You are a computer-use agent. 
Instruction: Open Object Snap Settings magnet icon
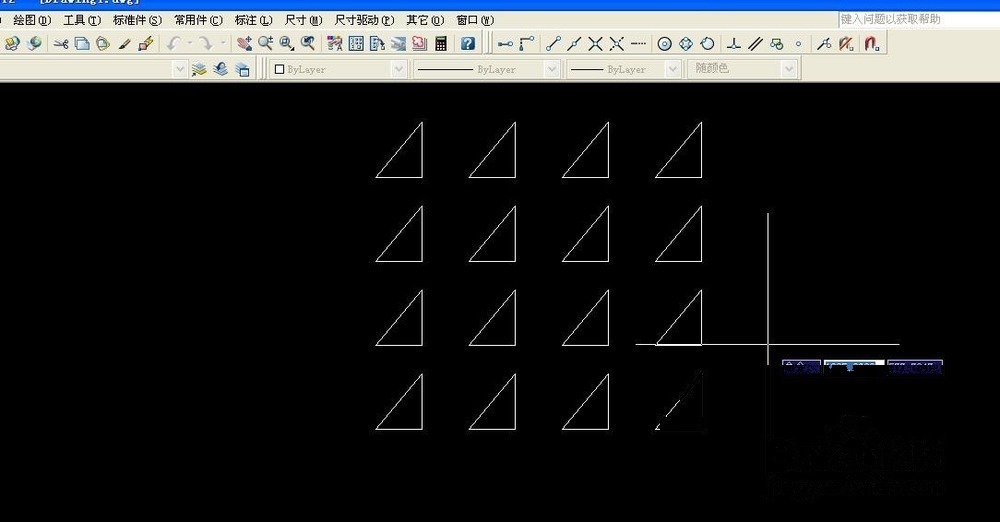[872, 44]
